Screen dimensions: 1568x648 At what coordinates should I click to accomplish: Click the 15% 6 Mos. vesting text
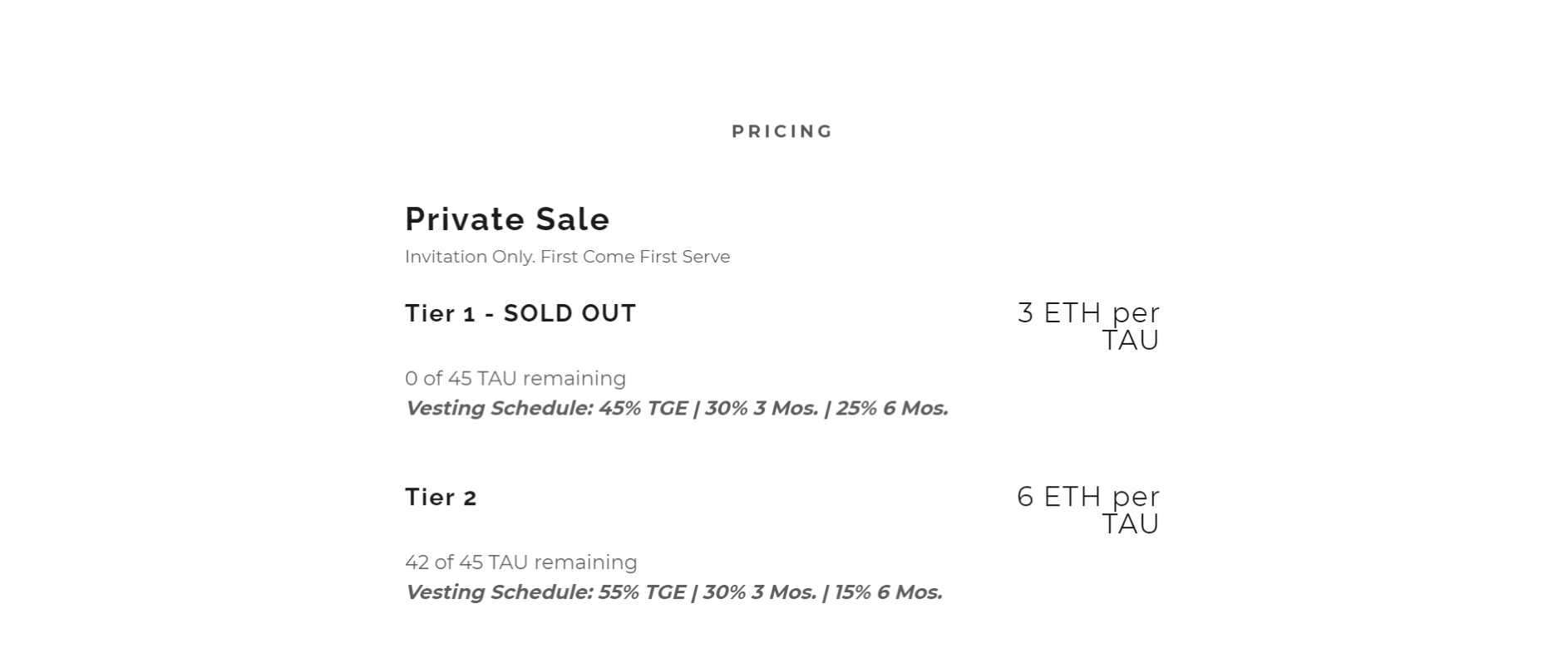coord(888,592)
